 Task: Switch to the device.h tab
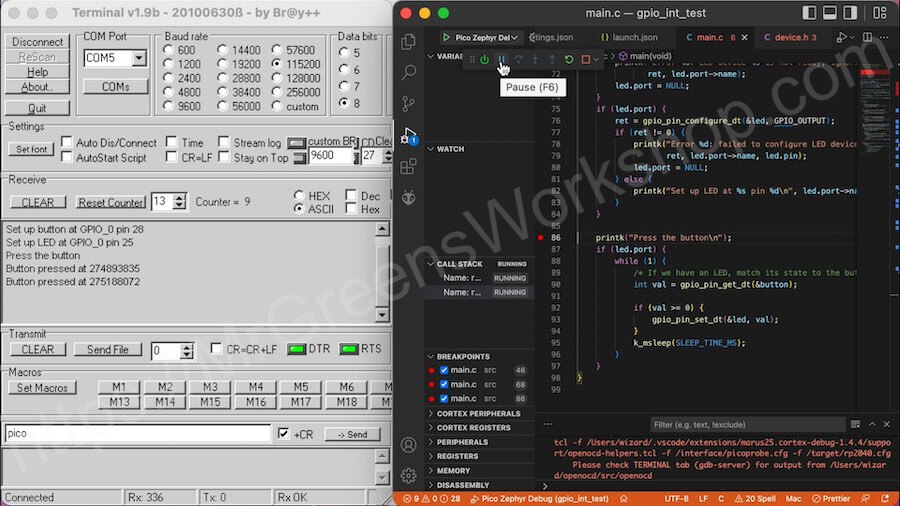click(790, 37)
